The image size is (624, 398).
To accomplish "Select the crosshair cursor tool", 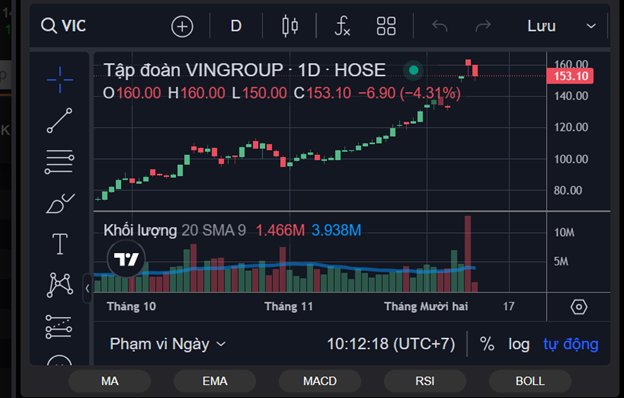I will pos(60,80).
